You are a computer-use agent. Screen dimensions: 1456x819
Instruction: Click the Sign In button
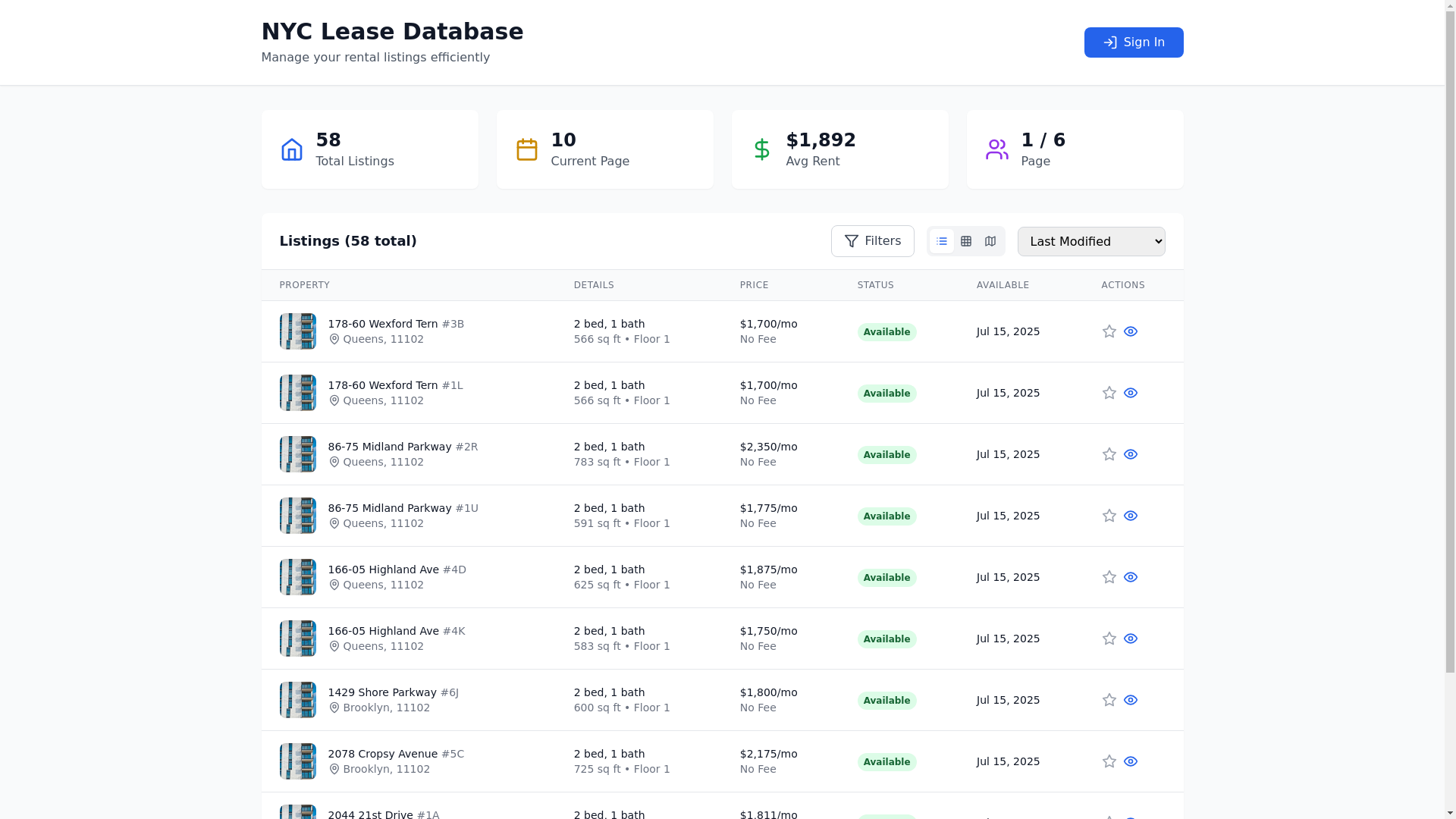click(1134, 42)
